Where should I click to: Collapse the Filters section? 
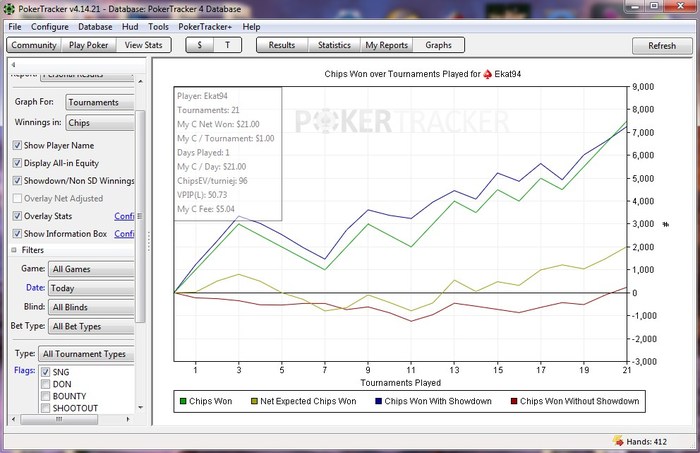point(14,250)
